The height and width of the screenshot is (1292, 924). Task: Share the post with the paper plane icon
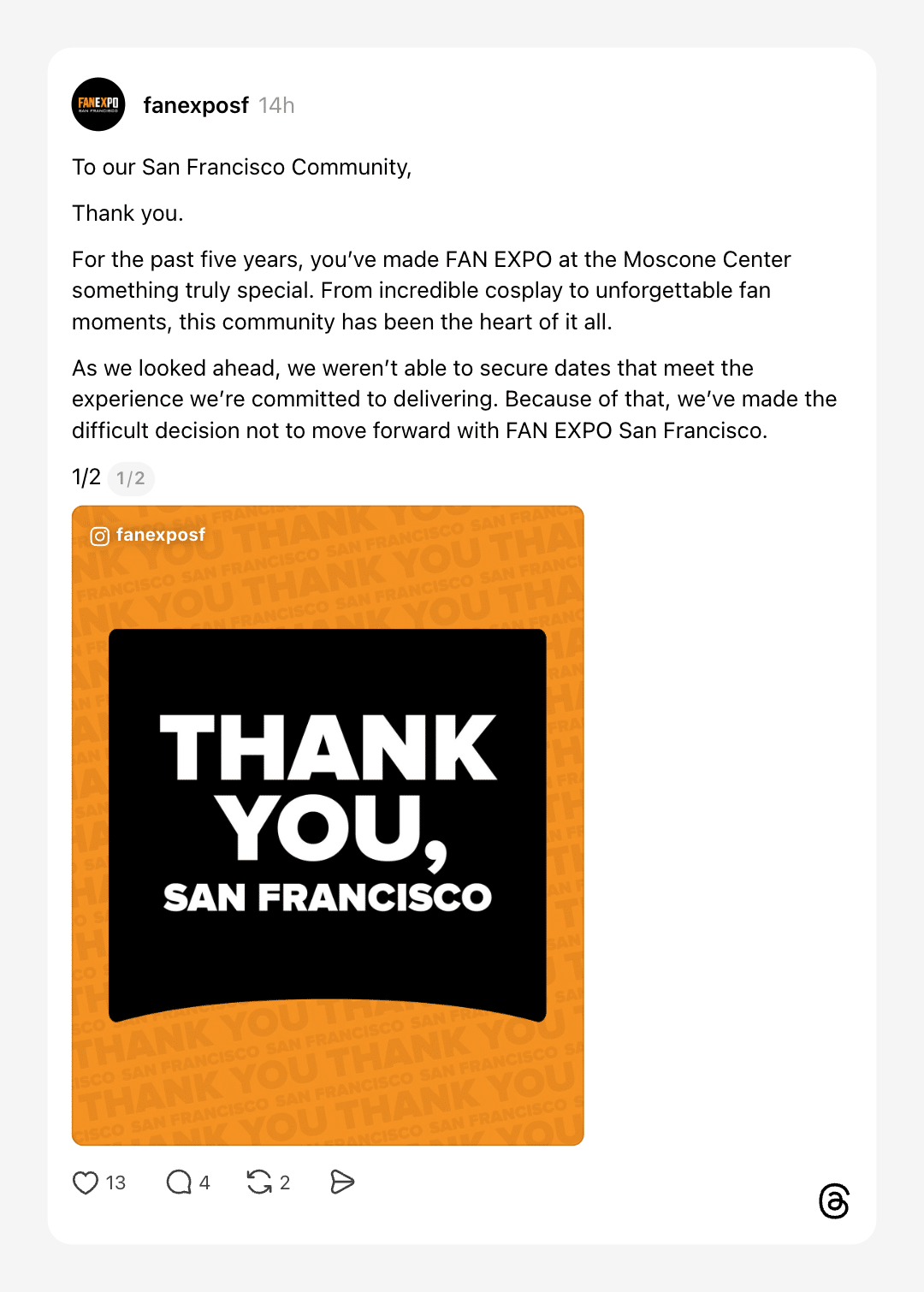(342, 1182)
